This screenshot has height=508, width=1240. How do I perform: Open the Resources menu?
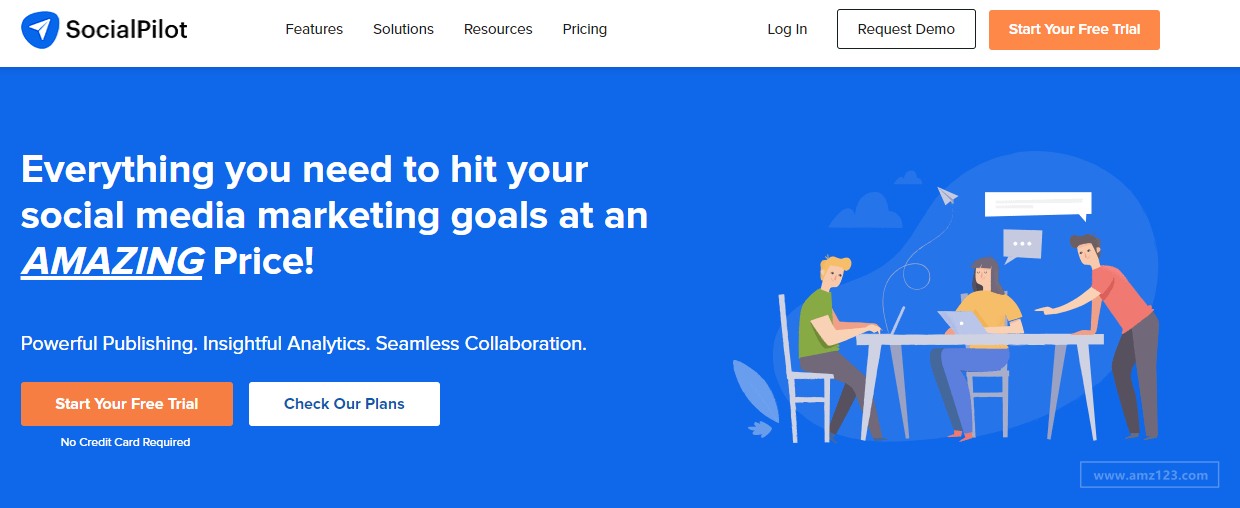[498, 29]
